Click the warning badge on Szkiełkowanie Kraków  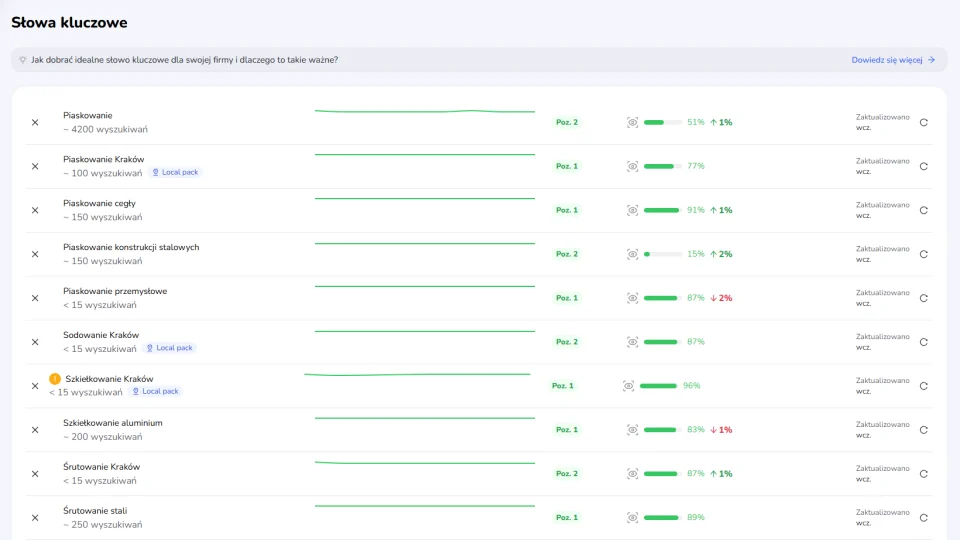click(55, 379)
